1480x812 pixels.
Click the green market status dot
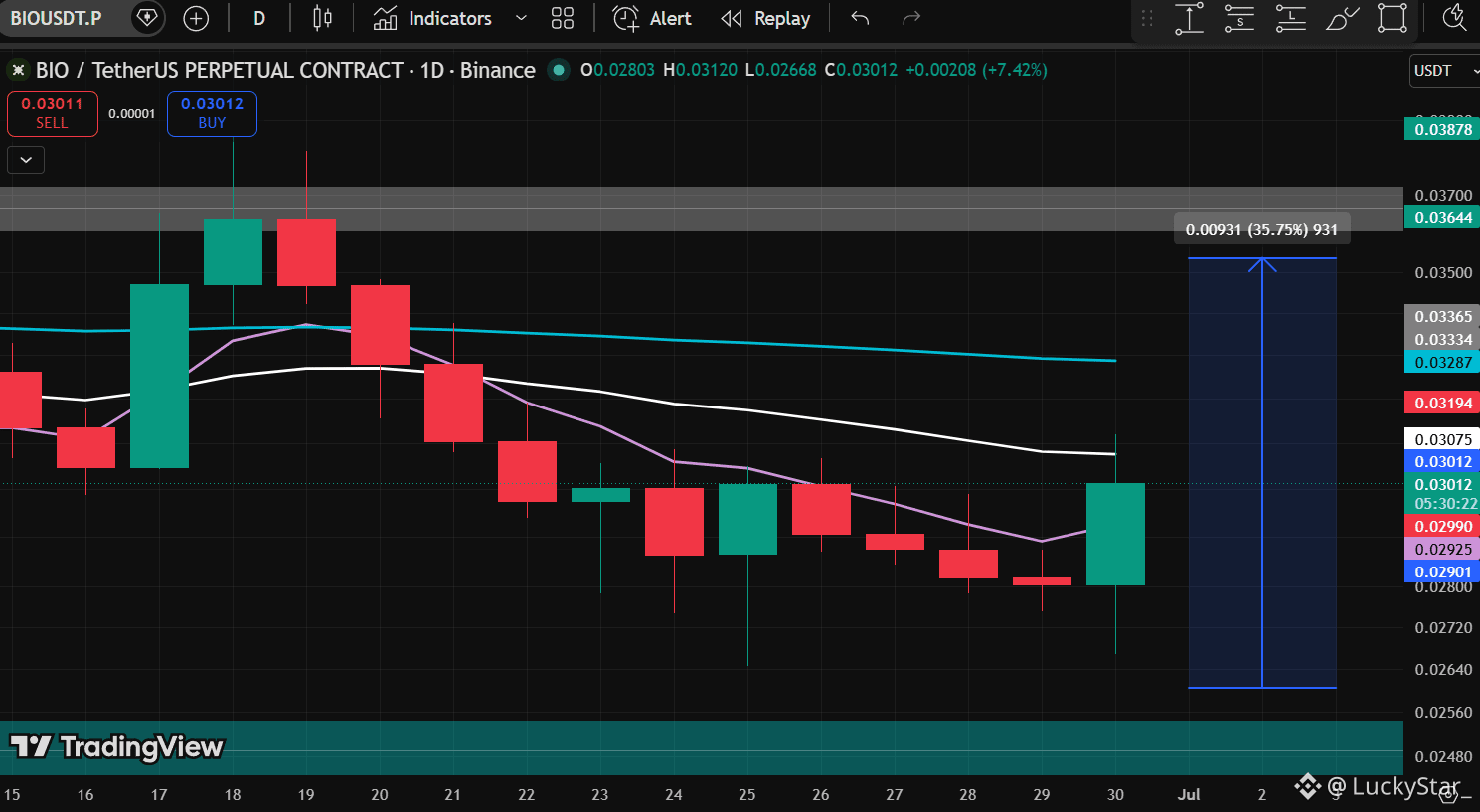pyautogui.click(x=559, y=70)
